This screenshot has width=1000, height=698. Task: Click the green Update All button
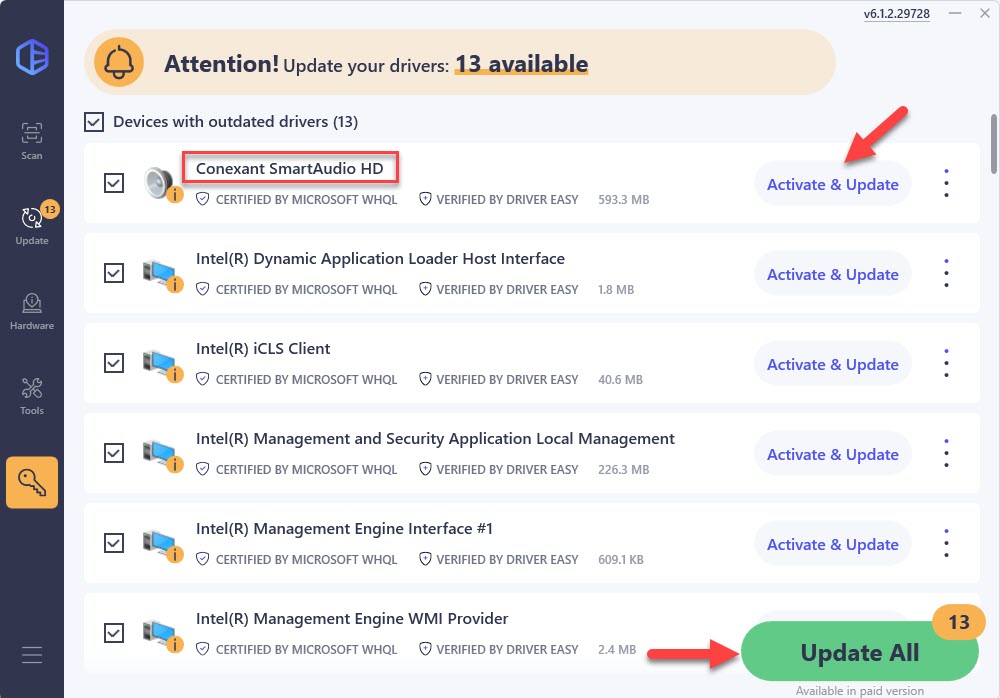[859, 653]
